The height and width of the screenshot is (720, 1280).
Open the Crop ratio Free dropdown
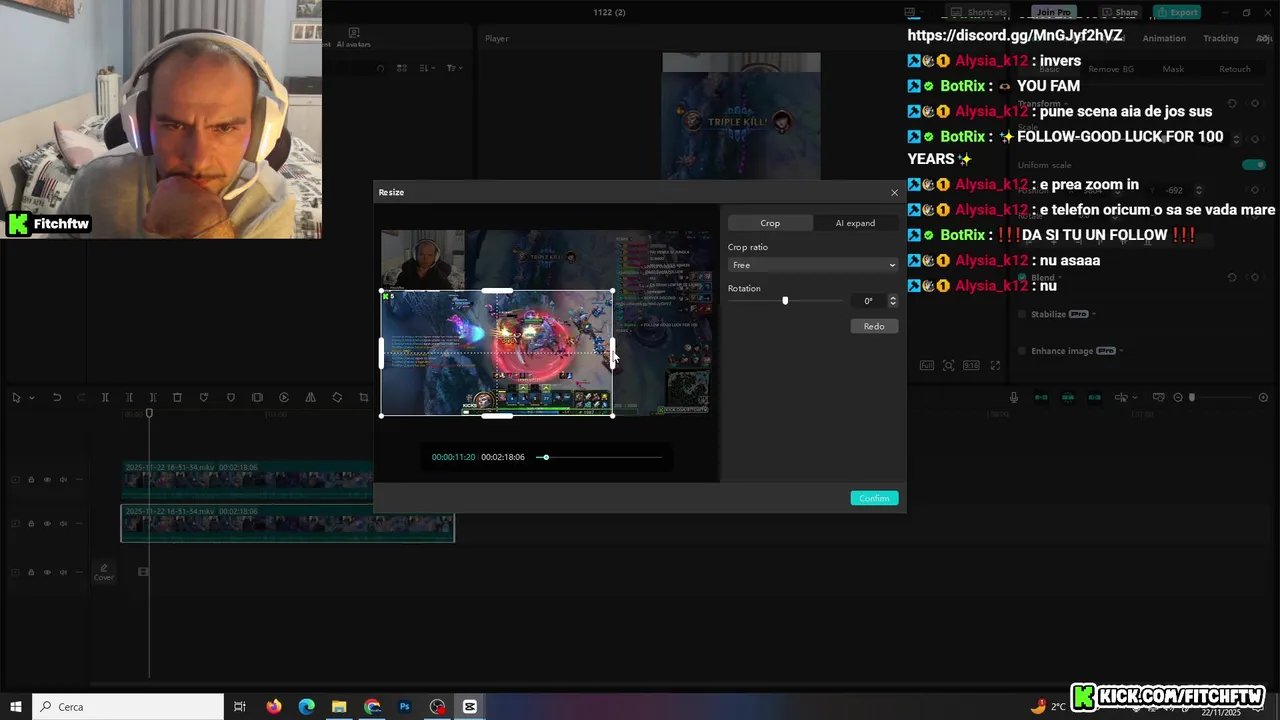pyautogui.click(x=813, y=265)
